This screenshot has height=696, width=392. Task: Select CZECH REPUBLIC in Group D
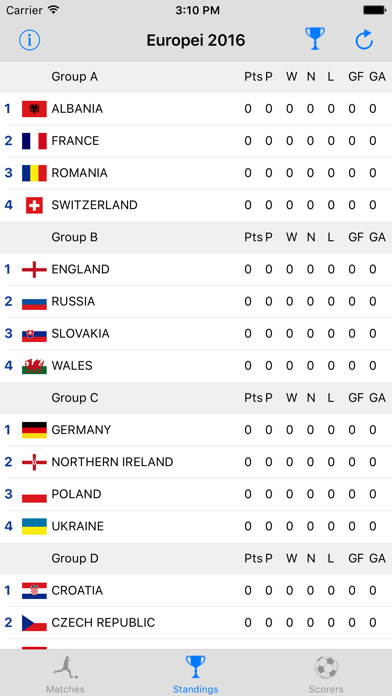coord(103,623)
